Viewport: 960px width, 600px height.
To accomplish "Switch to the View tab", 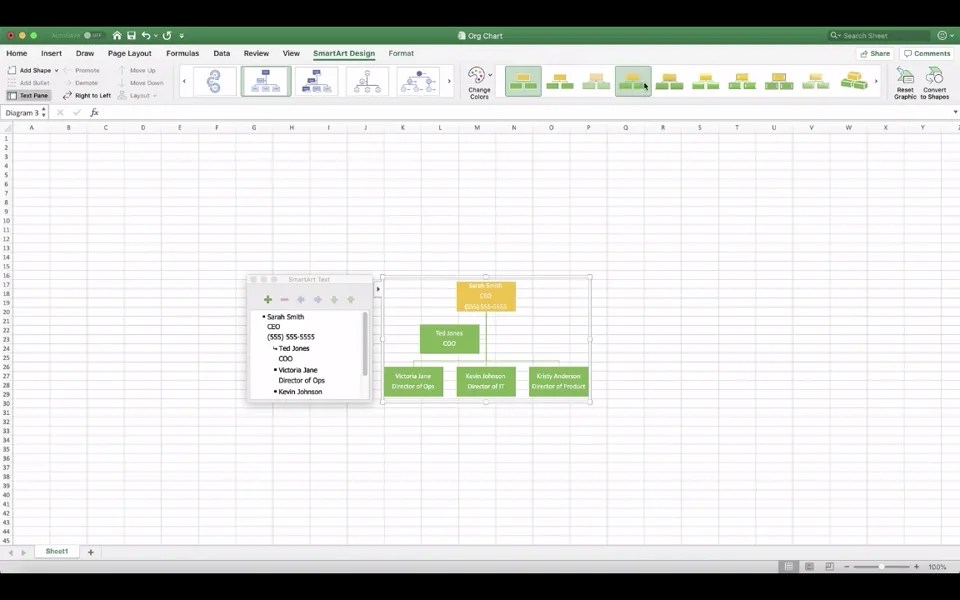I will point(291,53).
